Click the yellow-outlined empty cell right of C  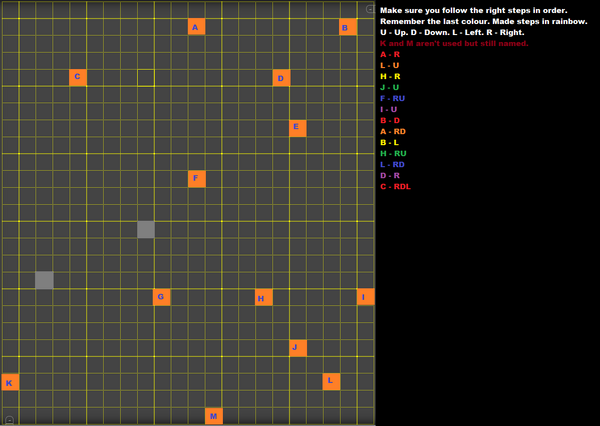tap(146, 78)
